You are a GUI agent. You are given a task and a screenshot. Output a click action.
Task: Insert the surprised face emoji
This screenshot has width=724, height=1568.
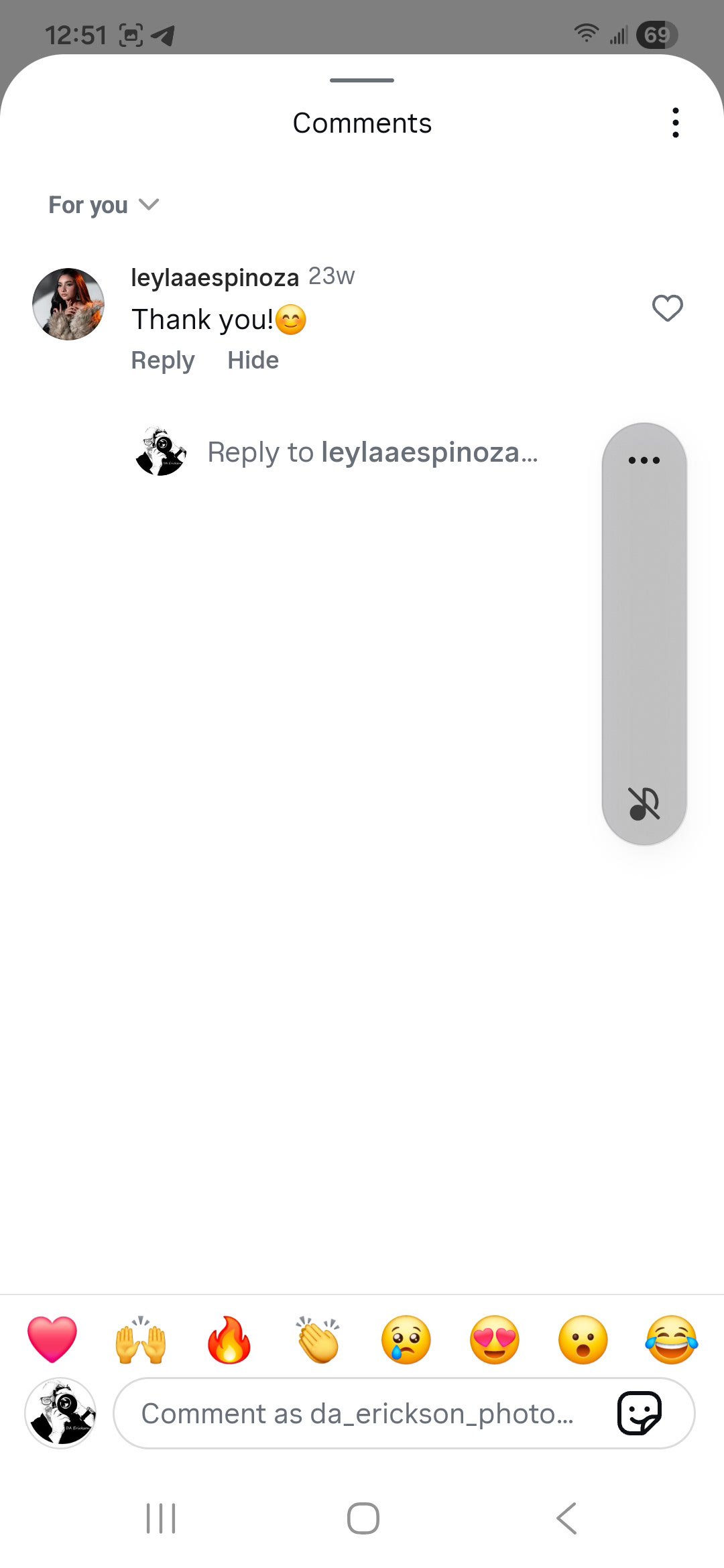(583, 1340)
